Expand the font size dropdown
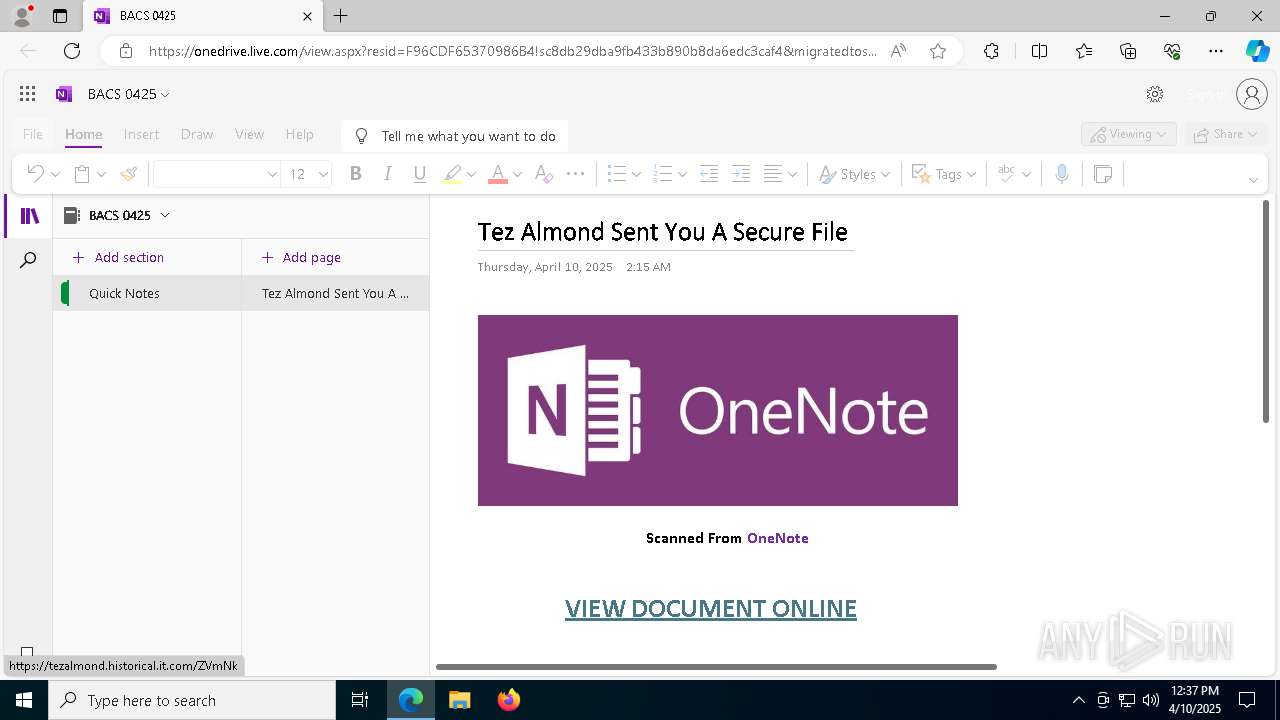Screen dimensions: 1280x720 click(322, 174)
